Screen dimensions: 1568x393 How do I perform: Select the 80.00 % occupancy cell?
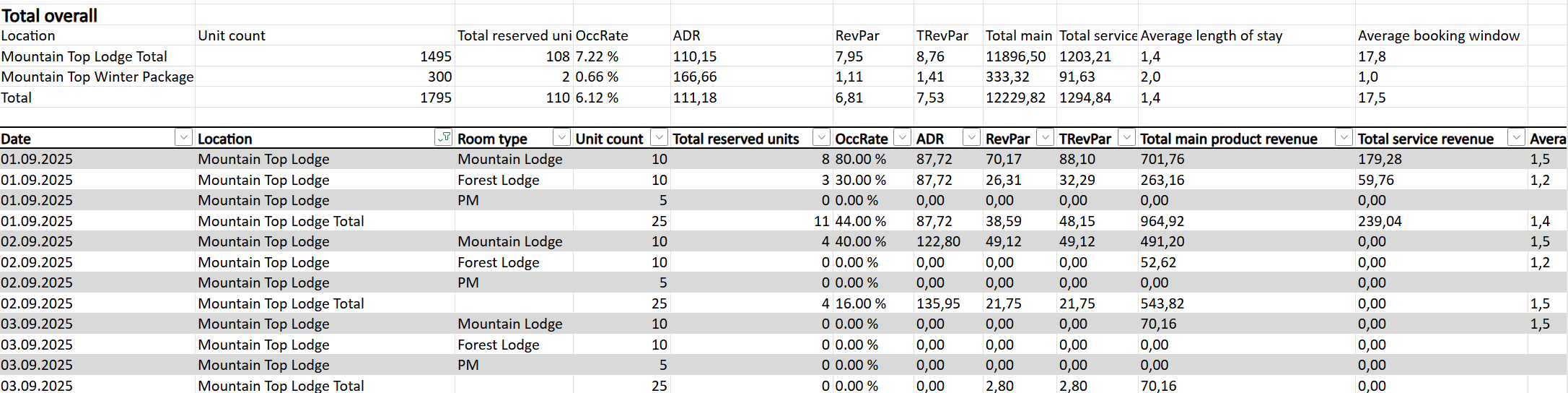[861, 159]
